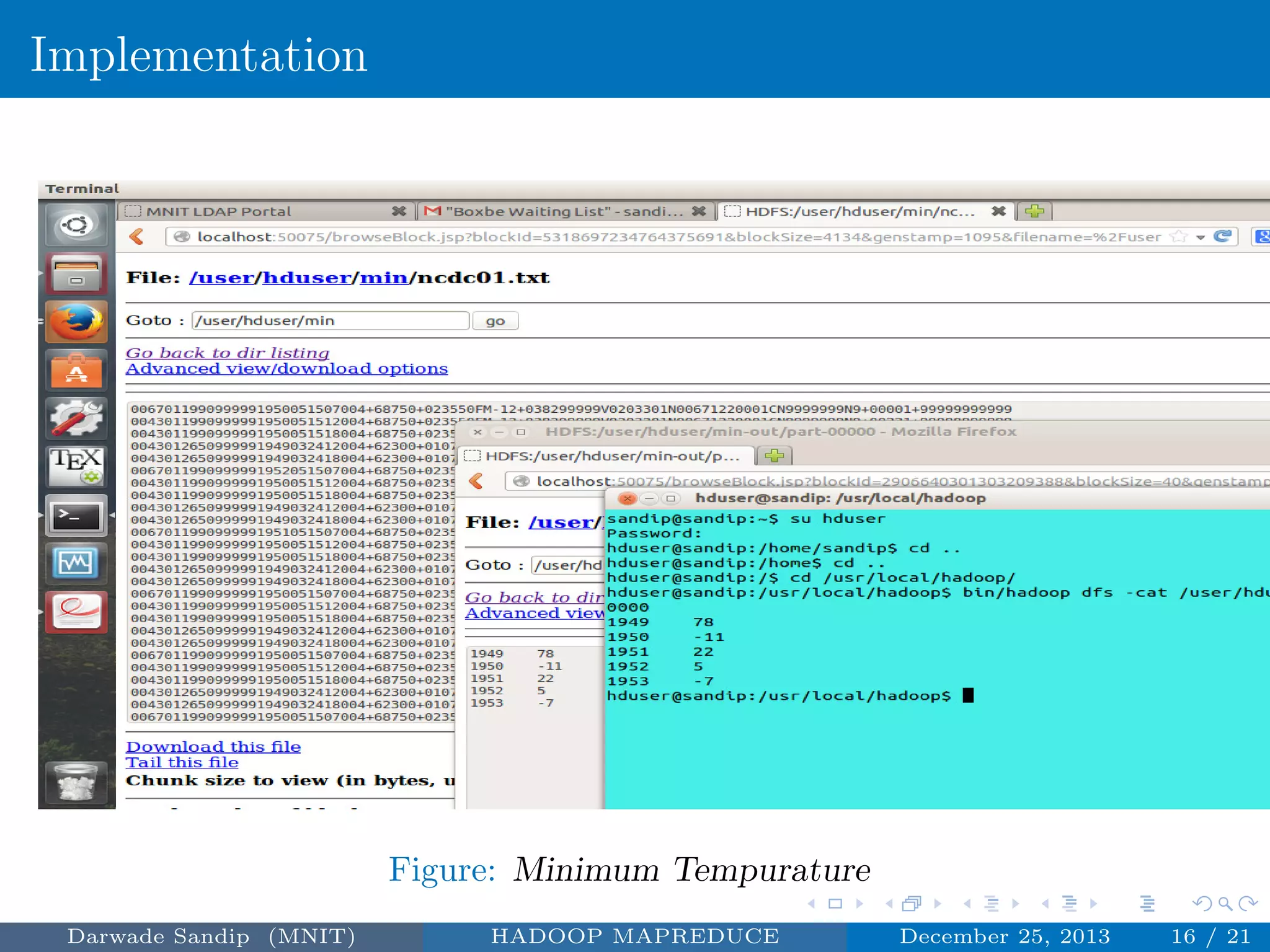1270x952 pixels.
Task: Switch to the Boxbe Waiting List Gmail tab
Action: [x=566, y=211]
